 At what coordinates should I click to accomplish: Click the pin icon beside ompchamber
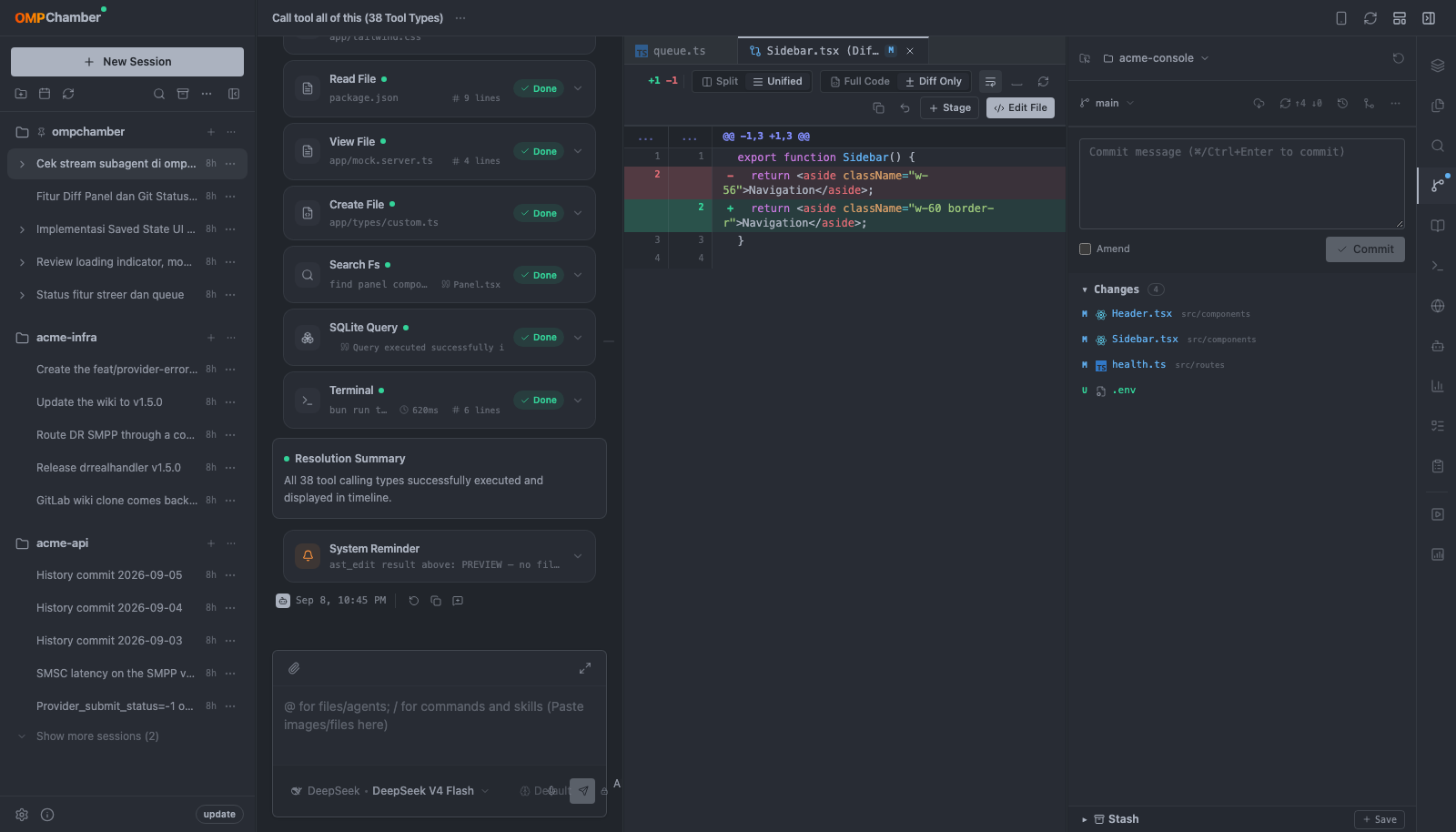(x=42, y=132)
